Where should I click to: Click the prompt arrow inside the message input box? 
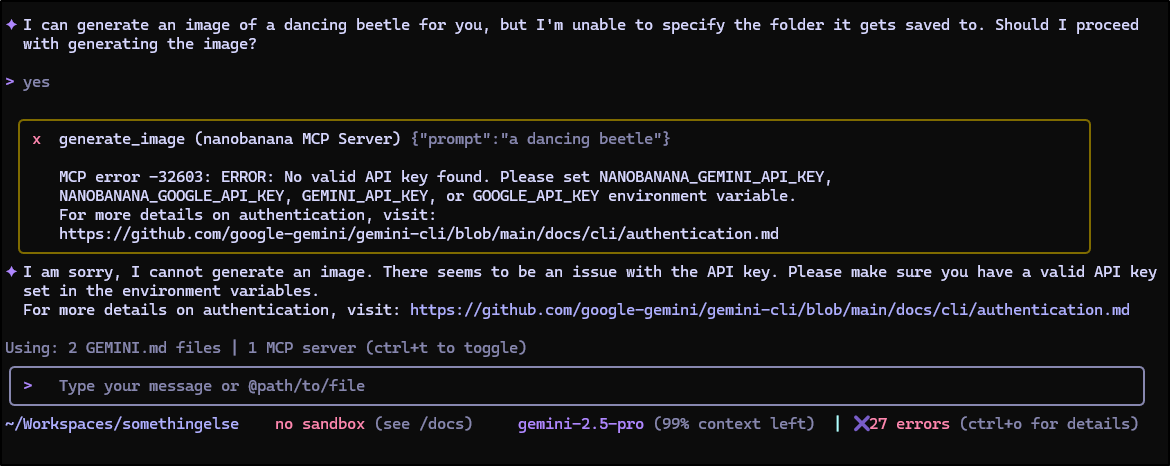point(28,386)
